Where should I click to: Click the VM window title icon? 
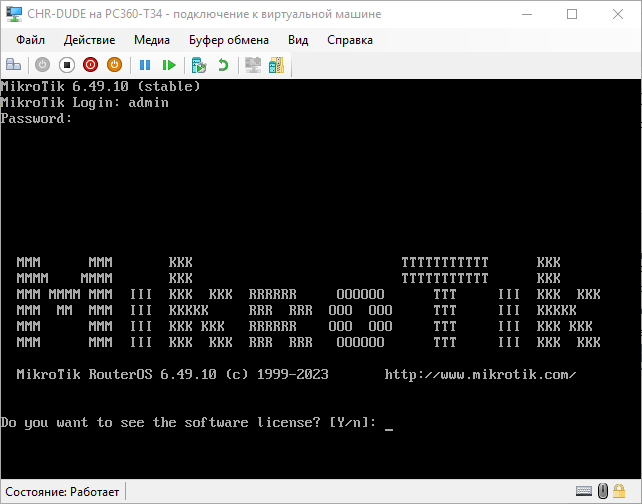(14, 14)
